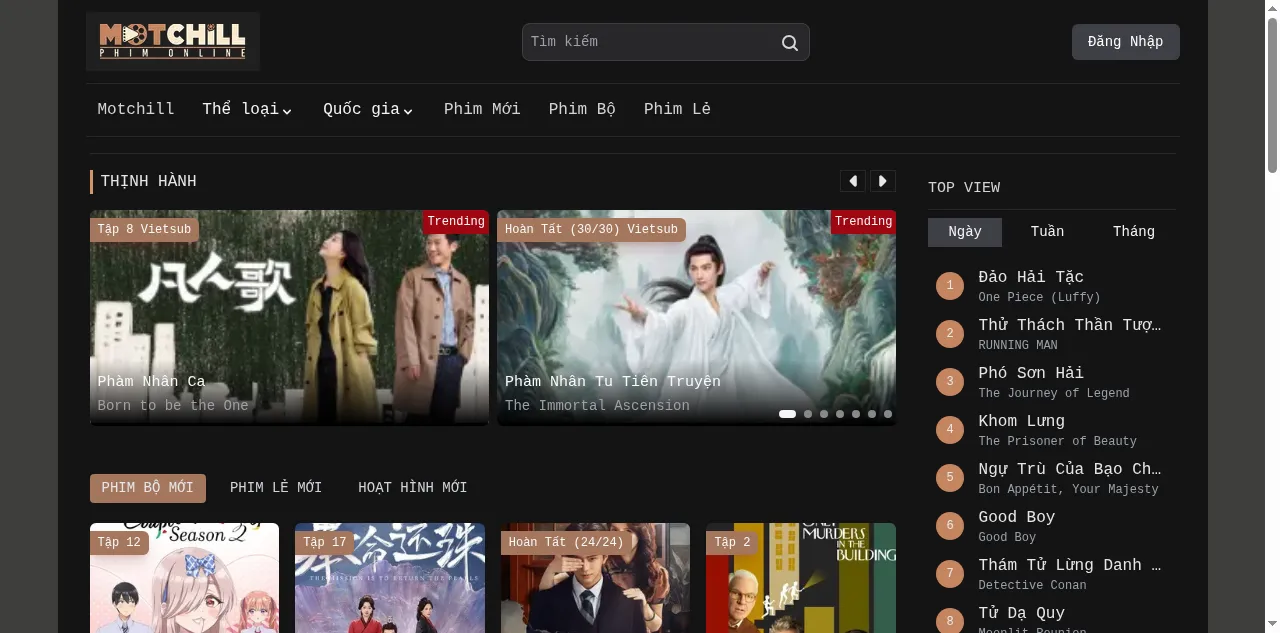
Task: Select the Phim Lẻ Mới tab
Action: pos(276,488)
